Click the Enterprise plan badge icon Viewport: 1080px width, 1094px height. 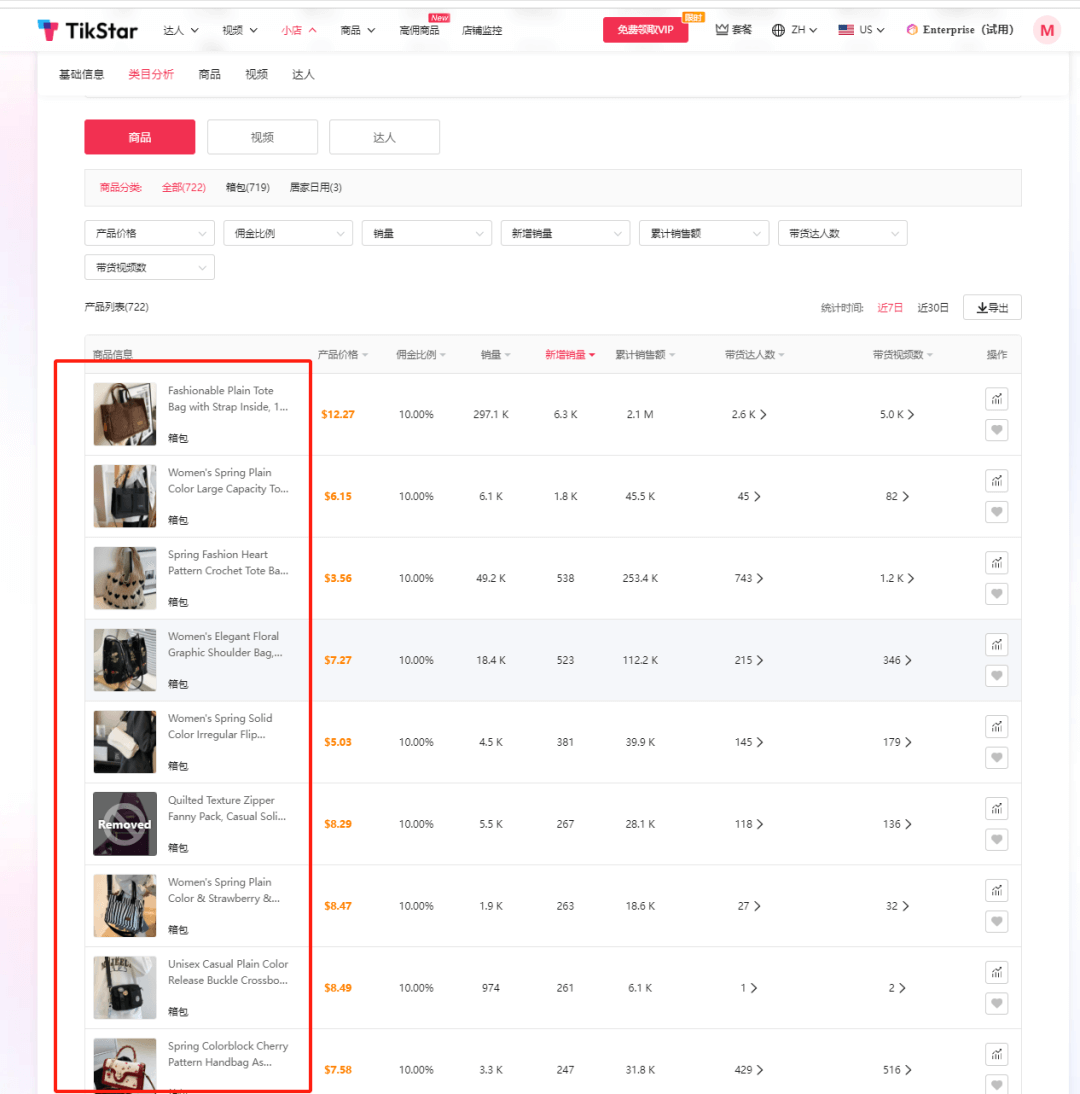click(x=912, y=30)
